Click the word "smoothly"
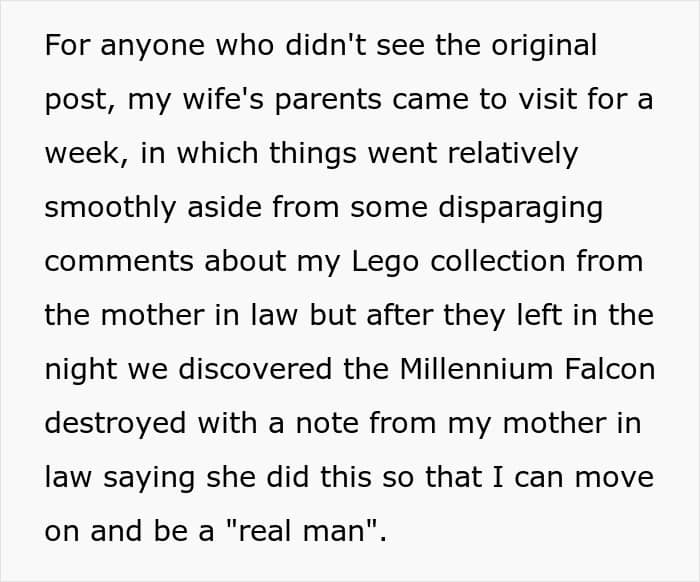The width and height of the screenshot is (700, 582). [x=110, y=209]
